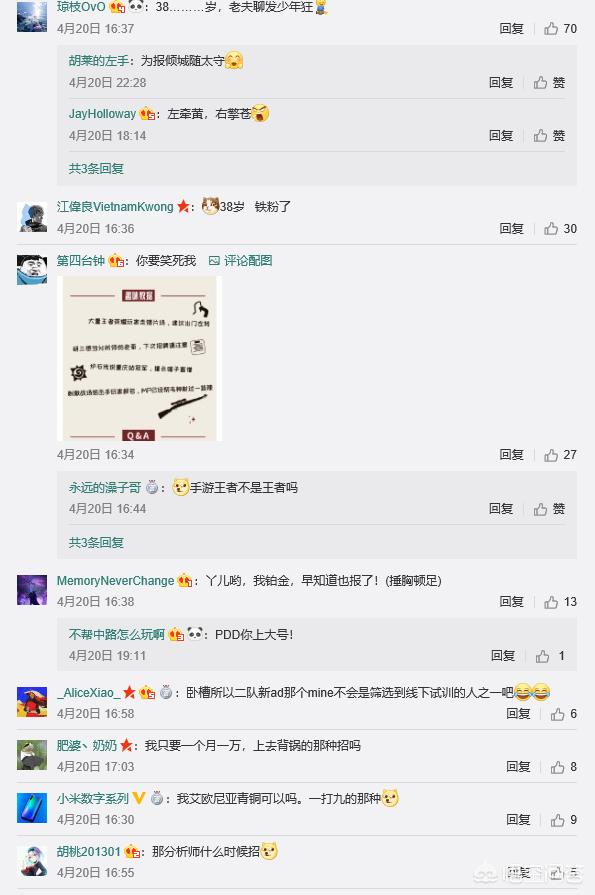Screen dimensions: 595x895
Task: Reply to MemoryNeverChange's comment
Action: [512, 602]
